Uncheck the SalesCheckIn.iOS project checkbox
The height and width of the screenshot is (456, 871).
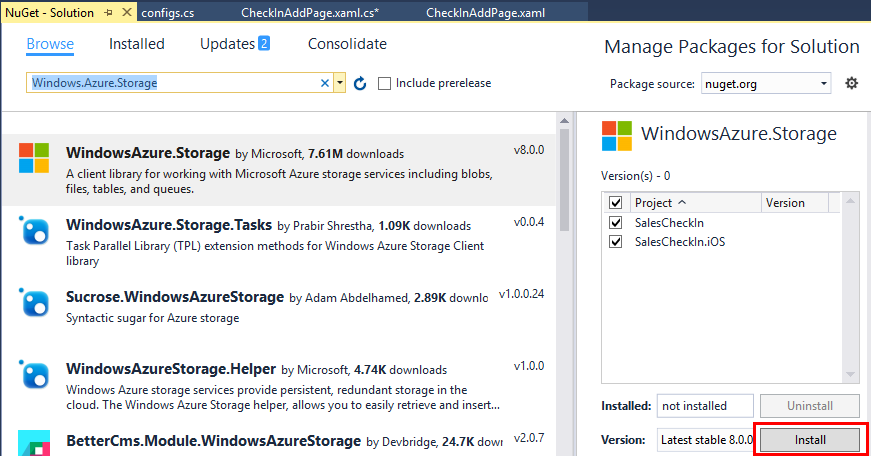pyautogui.click(x=615, y=242)
